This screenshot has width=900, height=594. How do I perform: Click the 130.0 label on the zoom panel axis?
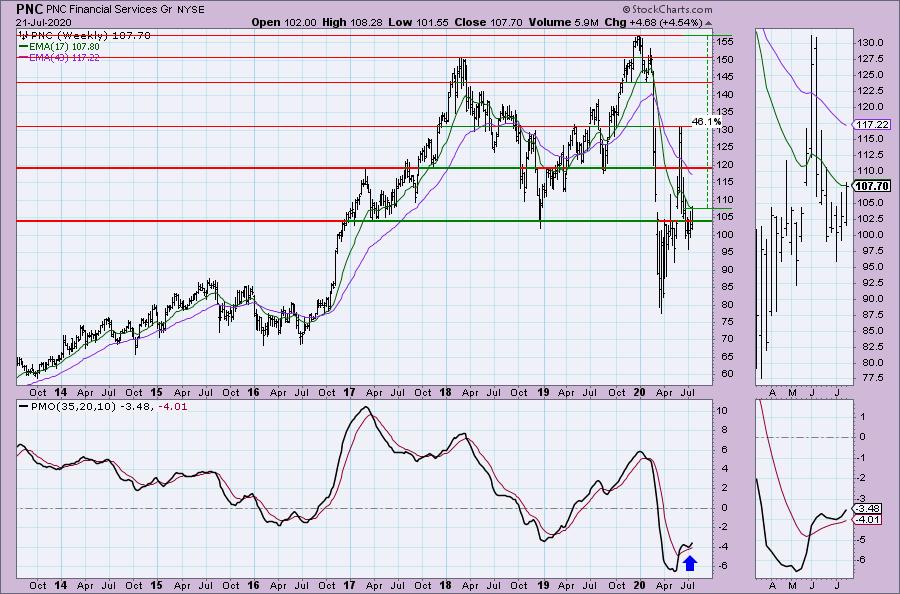[870, 43]
